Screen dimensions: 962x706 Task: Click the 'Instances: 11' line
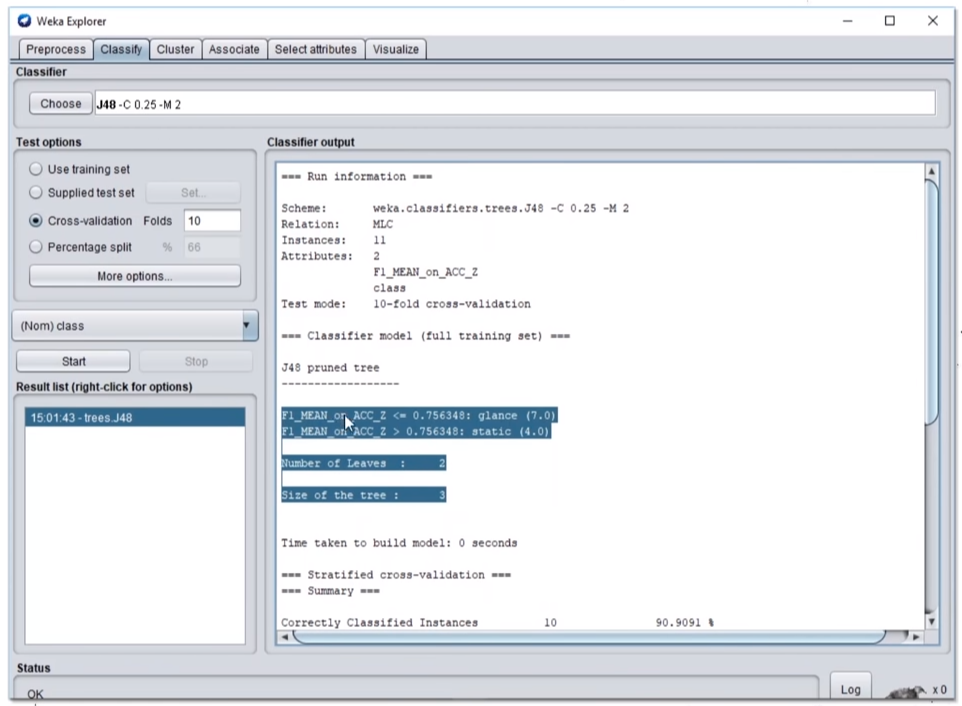tap(334, 240)
